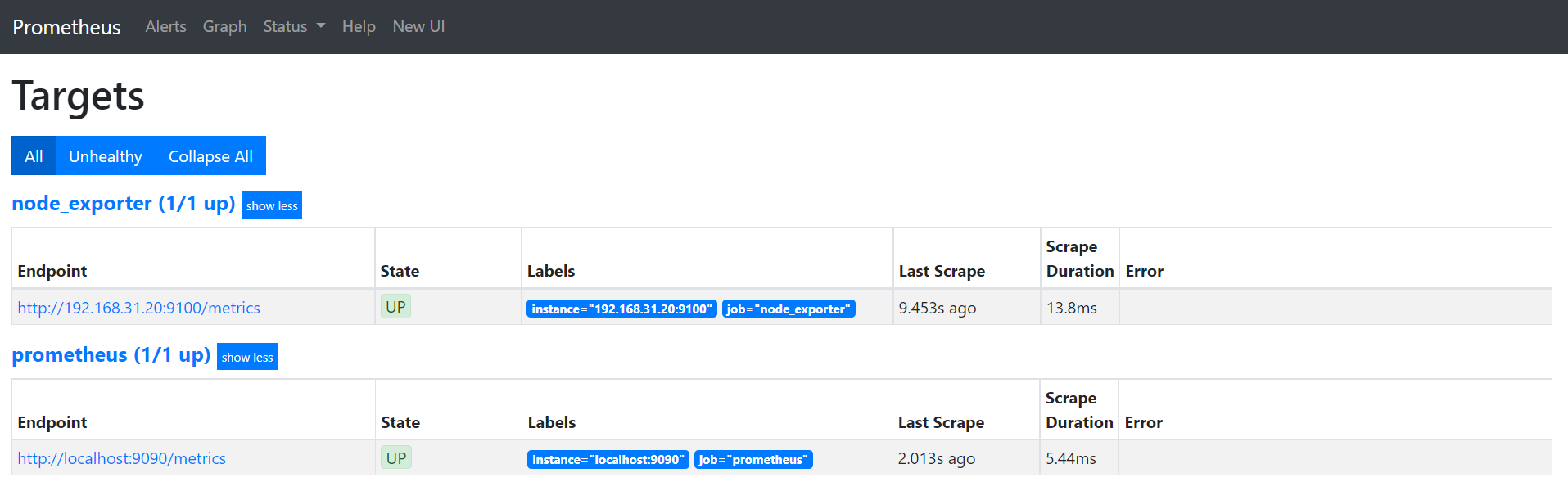Click the Targets page heading
Screen dimensions: 1568x482
point(78,97)
